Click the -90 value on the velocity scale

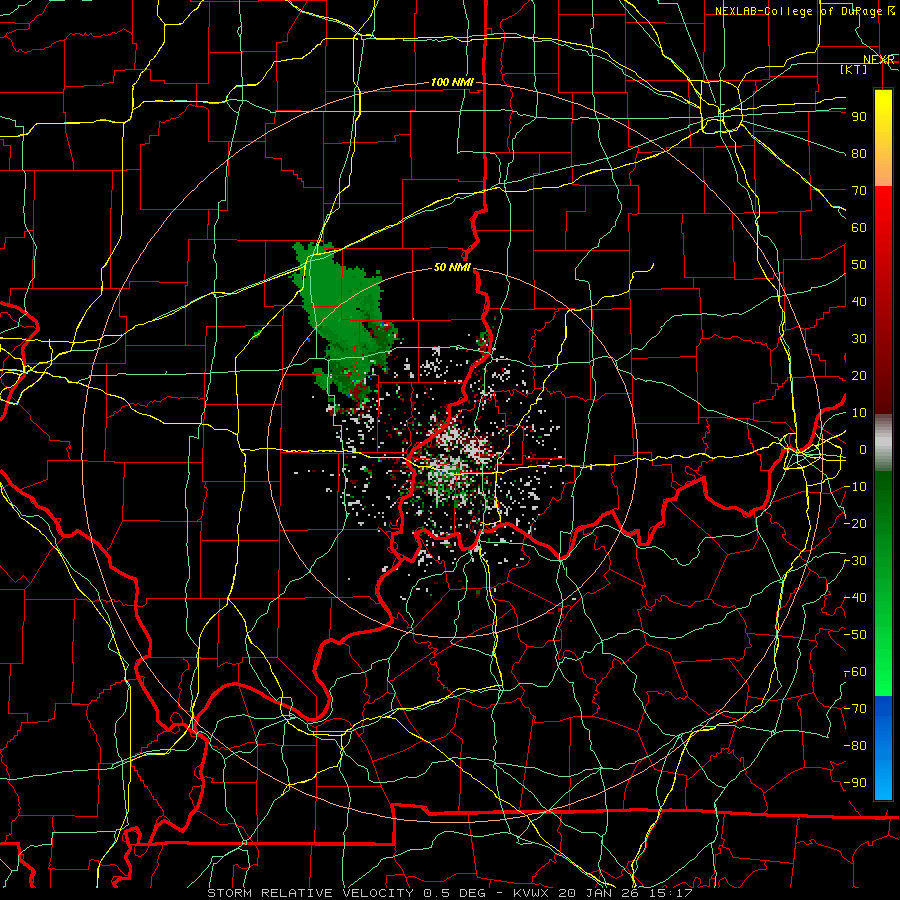coord(856,783)
